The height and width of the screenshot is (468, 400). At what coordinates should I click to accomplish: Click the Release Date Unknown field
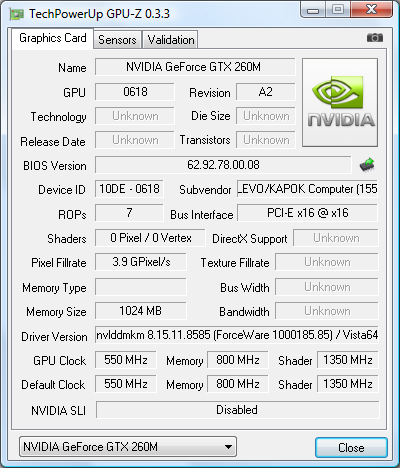(135, 140)
